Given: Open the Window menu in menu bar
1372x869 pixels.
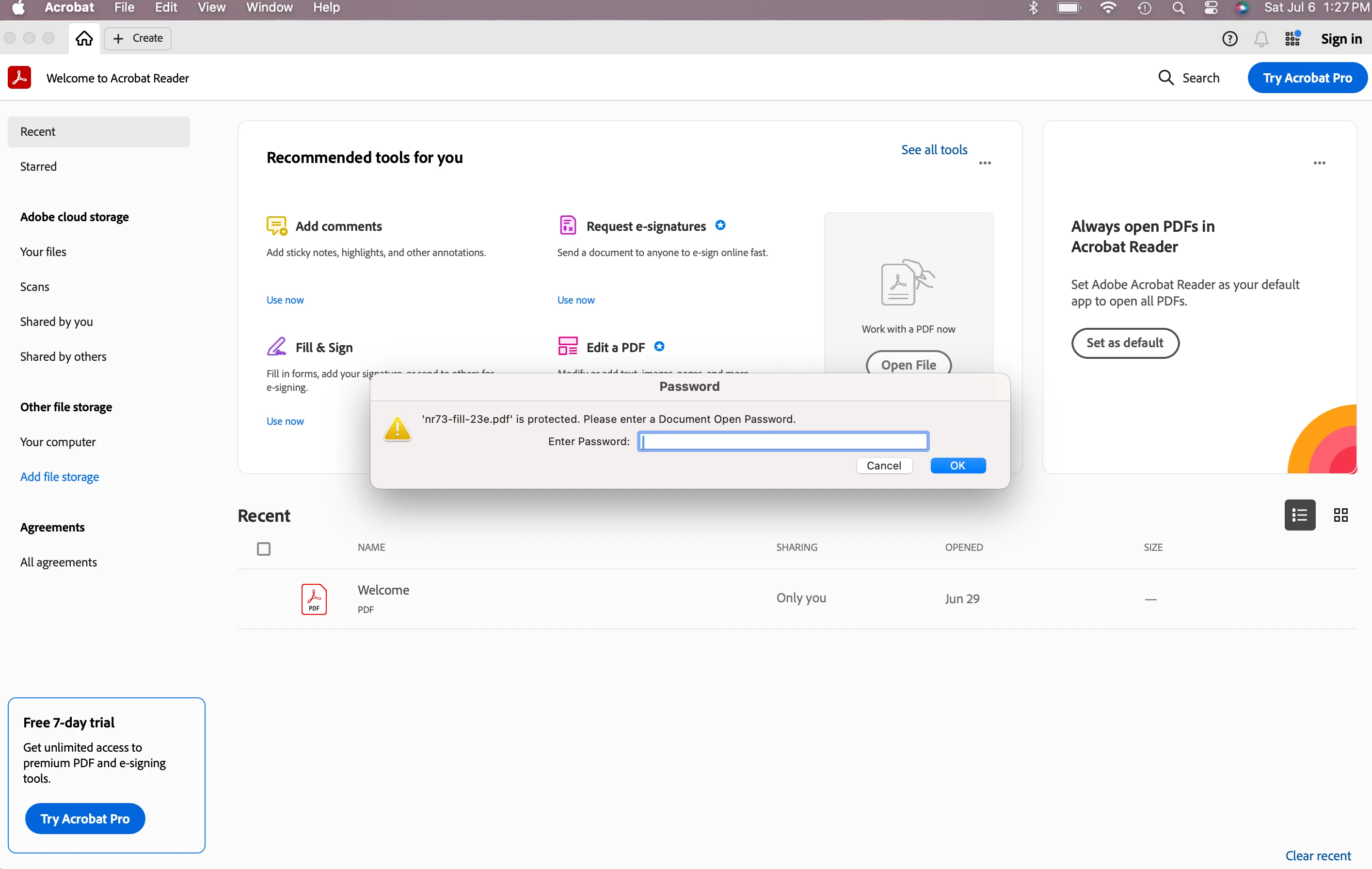Looking at the screenshot, I should (x=269, y=7).
